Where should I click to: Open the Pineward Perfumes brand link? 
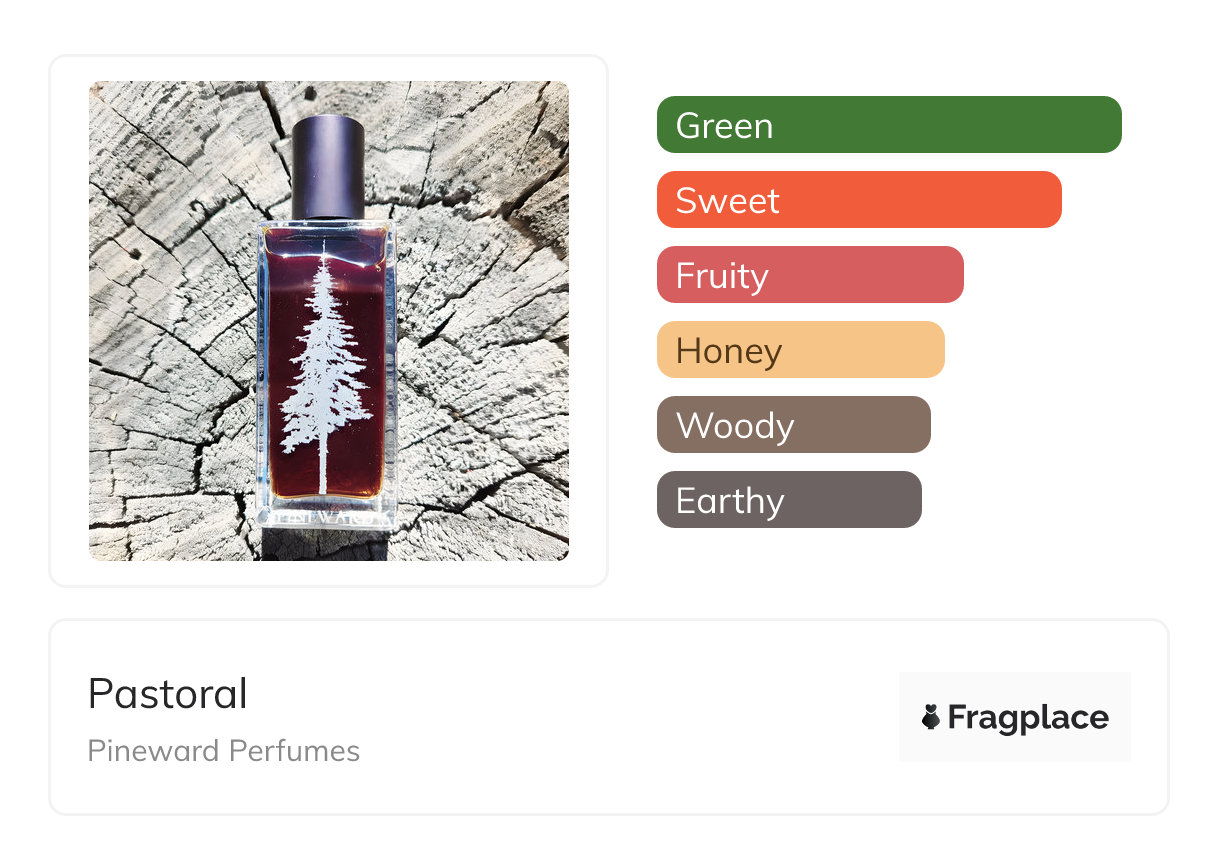tap(223, 750)
